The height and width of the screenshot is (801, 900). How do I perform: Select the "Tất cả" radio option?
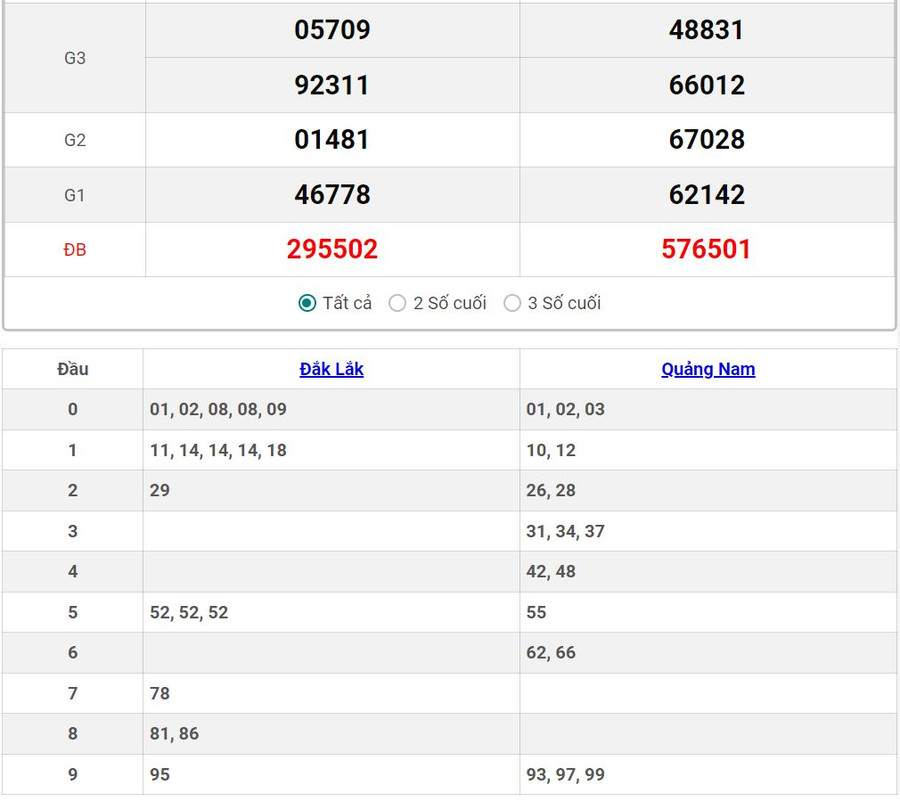(x=308, y=303)
